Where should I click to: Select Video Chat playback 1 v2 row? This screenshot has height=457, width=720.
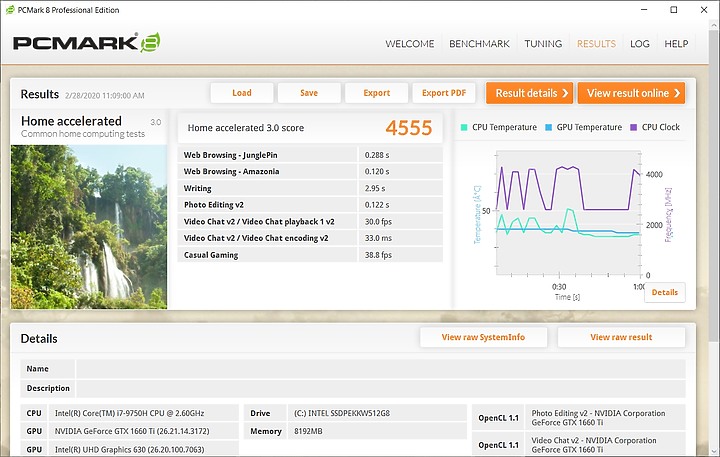310,221
